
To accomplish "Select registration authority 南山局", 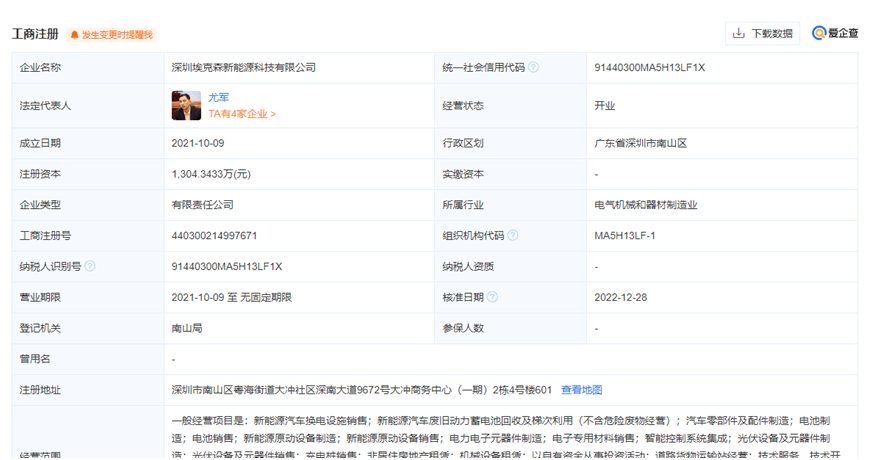I will [187, 328].
